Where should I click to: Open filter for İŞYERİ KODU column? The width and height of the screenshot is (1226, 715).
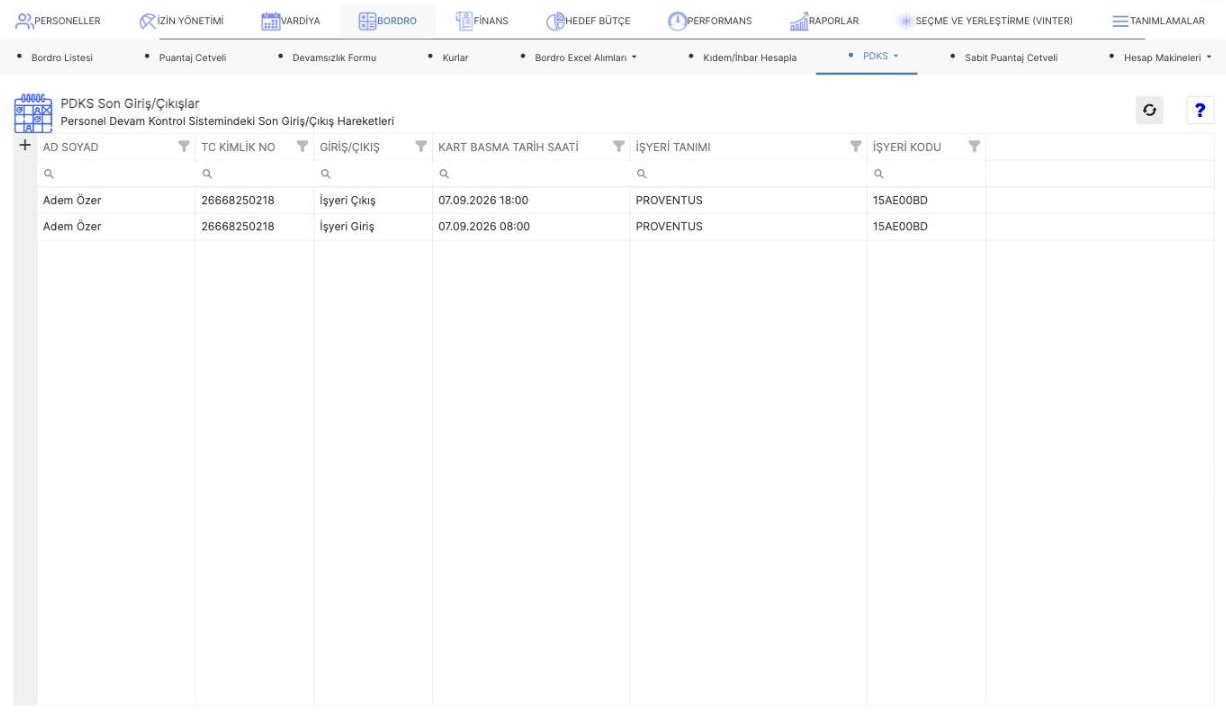(974, 148)
